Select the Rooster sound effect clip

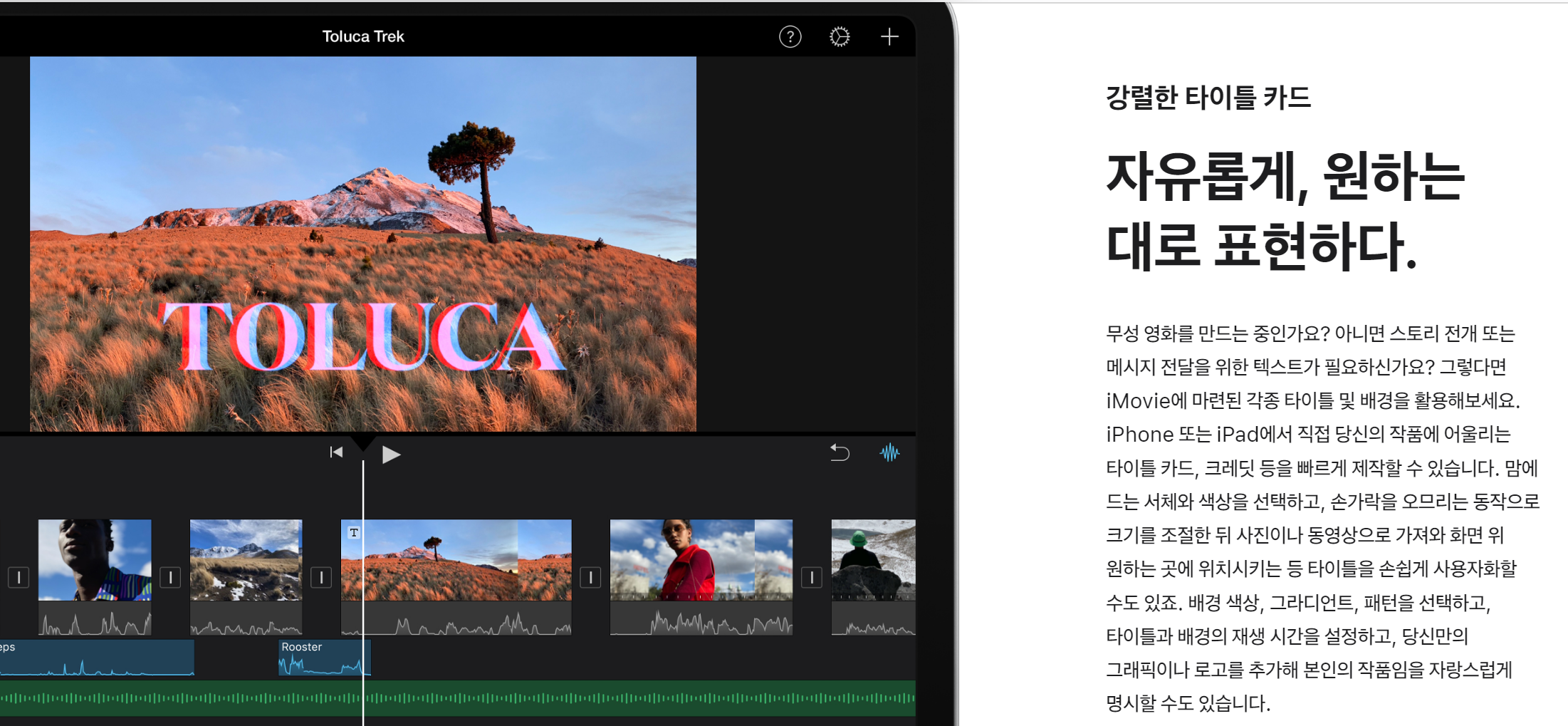pos(324,657)
